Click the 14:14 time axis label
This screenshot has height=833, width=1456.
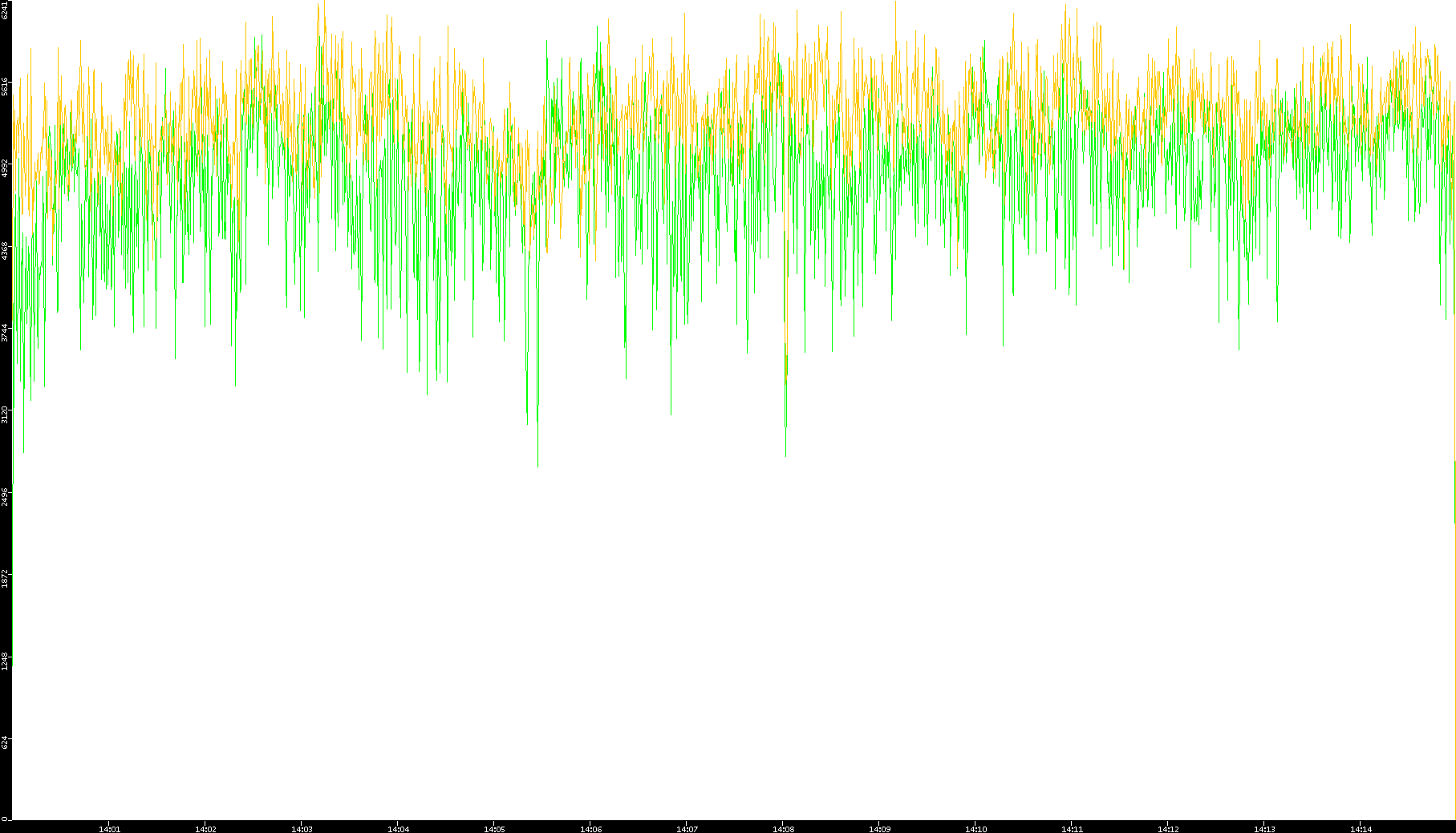[1361, 829]
